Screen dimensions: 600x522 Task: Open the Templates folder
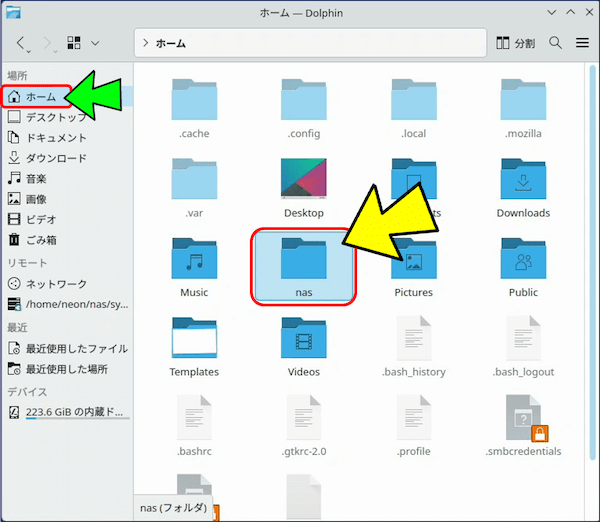(x=194, y=342)
